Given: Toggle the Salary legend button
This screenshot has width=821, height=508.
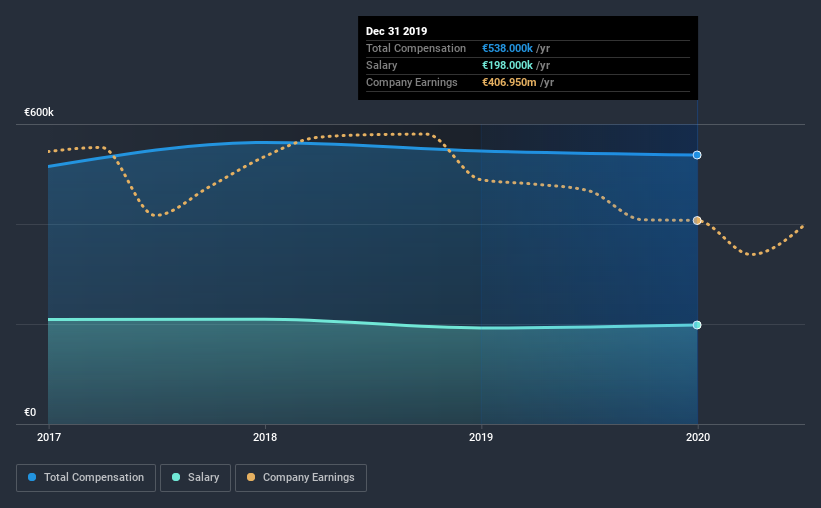Looking at the screenshot, I should pyautogui.click(x=195, y=478).
